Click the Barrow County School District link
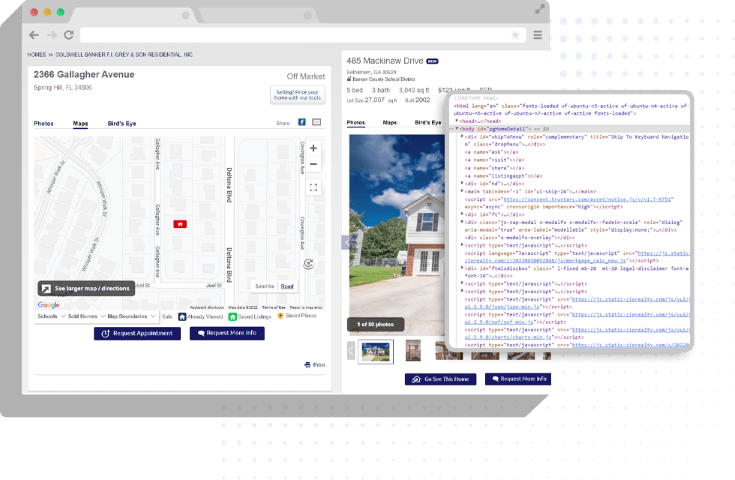 pos(384,79)
